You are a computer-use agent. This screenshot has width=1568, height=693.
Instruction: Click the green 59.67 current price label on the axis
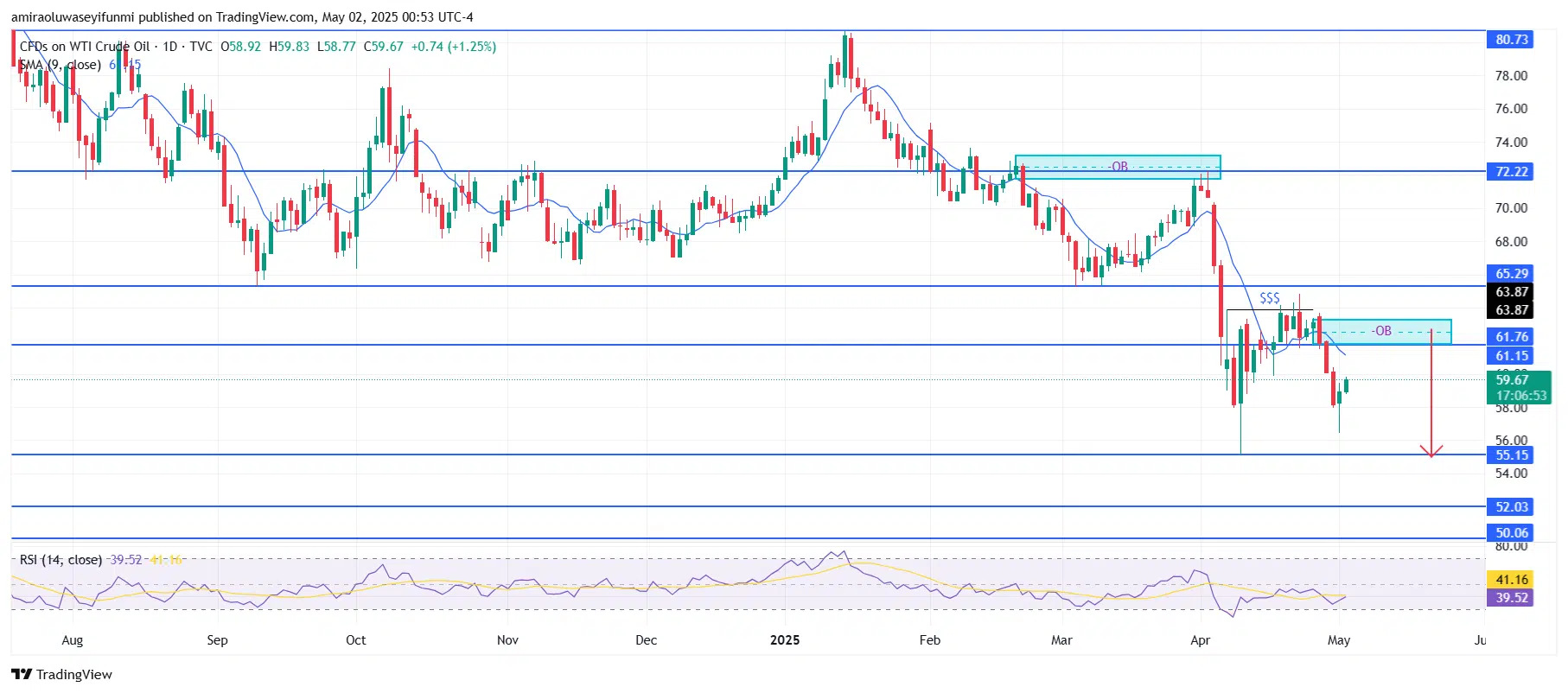click(x=1512, y=380)
